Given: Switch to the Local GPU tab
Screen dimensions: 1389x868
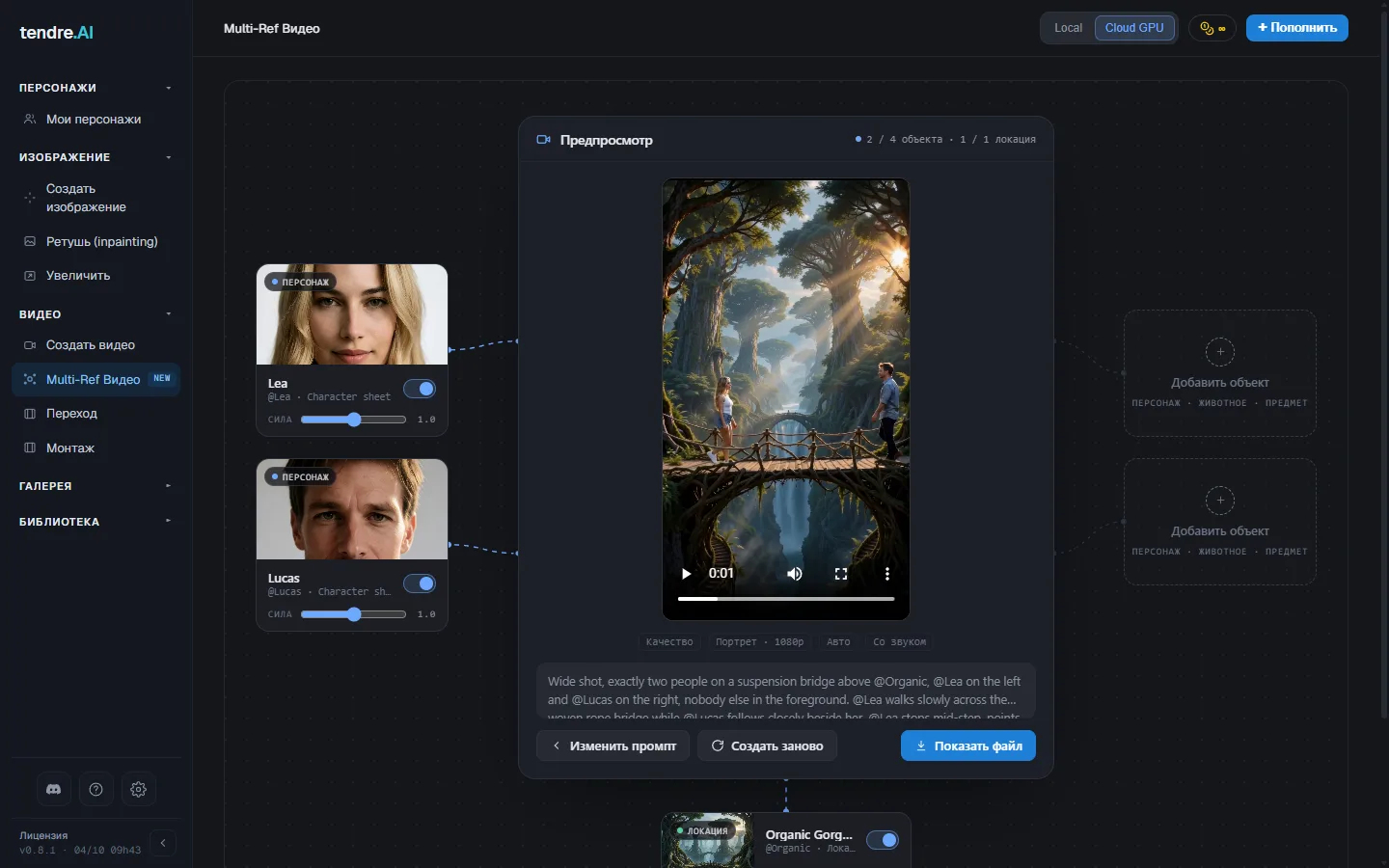Looking at the screenshot, I should 1068,28.
